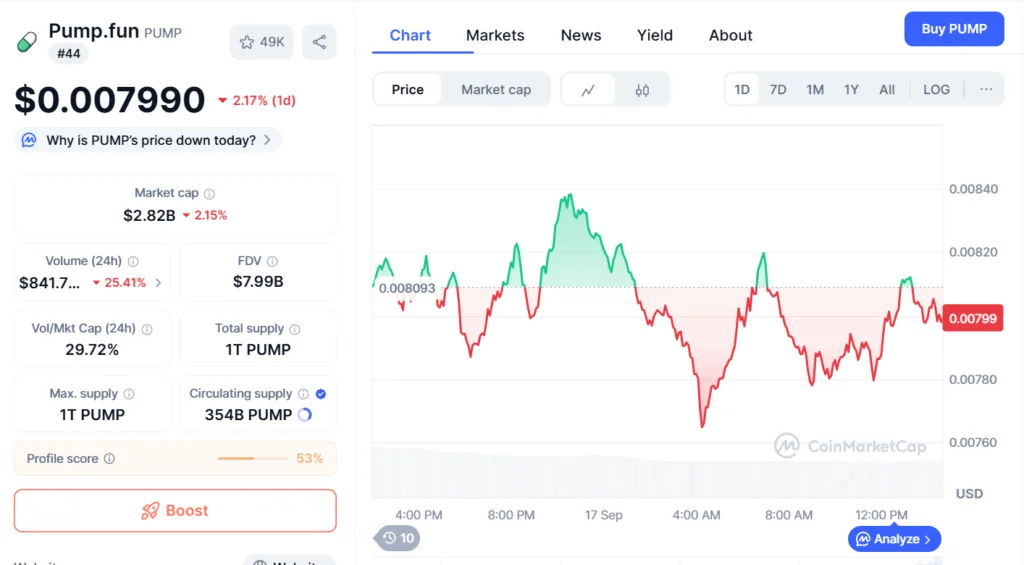Click the Max. supply info icon

(129, 394)
